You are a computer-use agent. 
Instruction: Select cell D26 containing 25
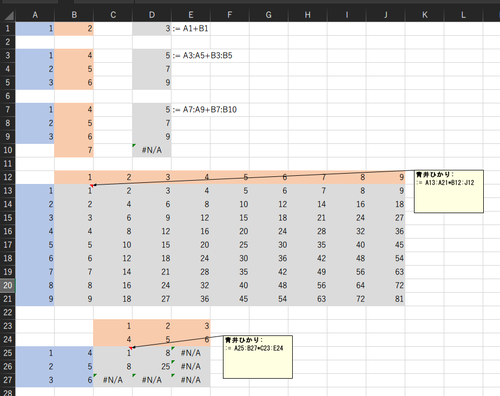152,367
